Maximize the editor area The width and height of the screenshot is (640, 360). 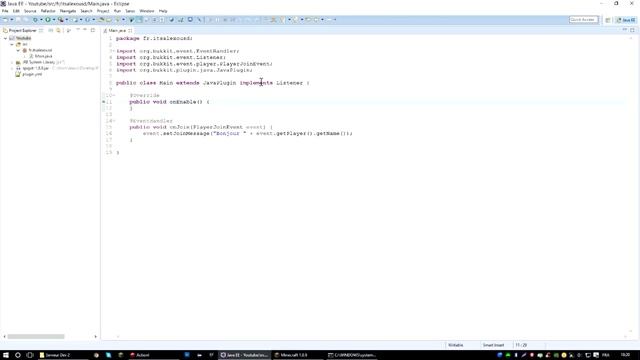click(632, 30)
